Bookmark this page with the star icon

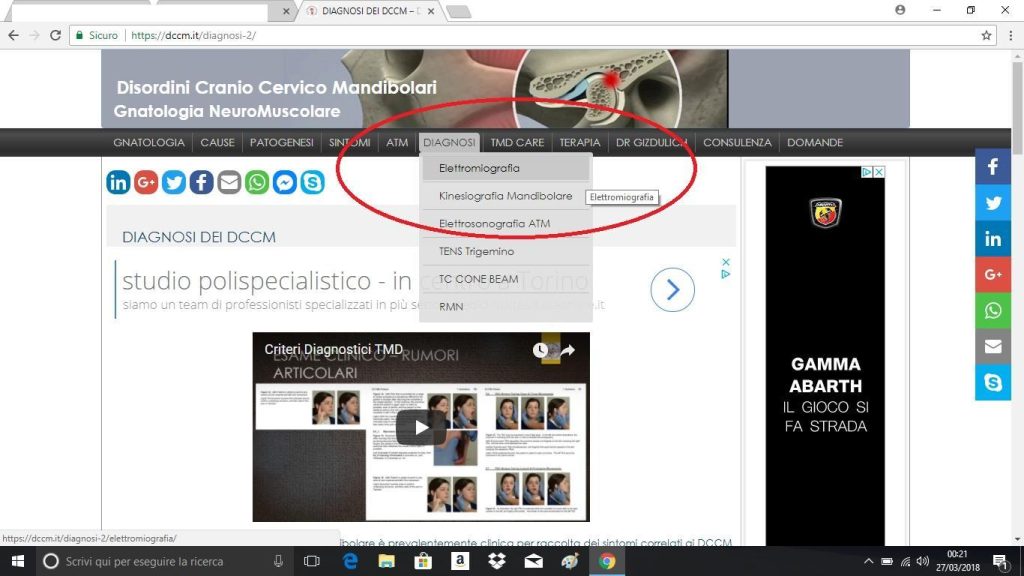tap(986, 35)
